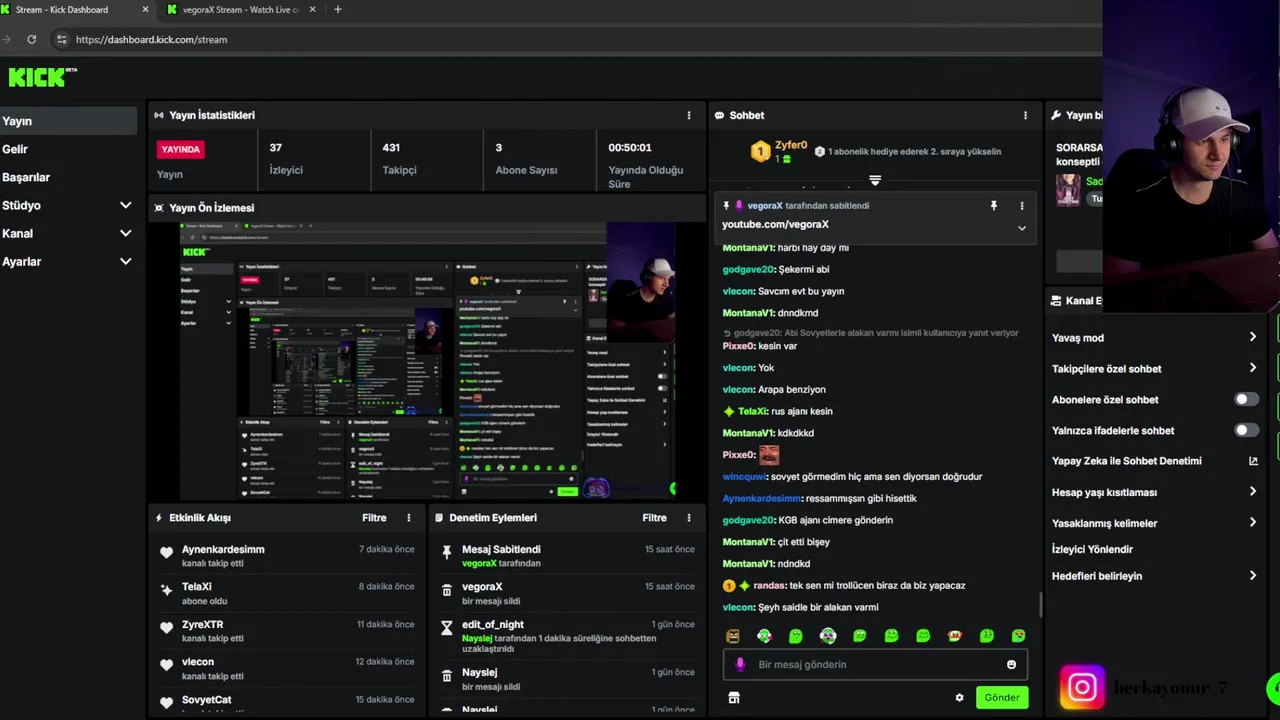Click the Gönder send button
Image resolution: width=1280 pixels, height=720 pixels.
1001,698
